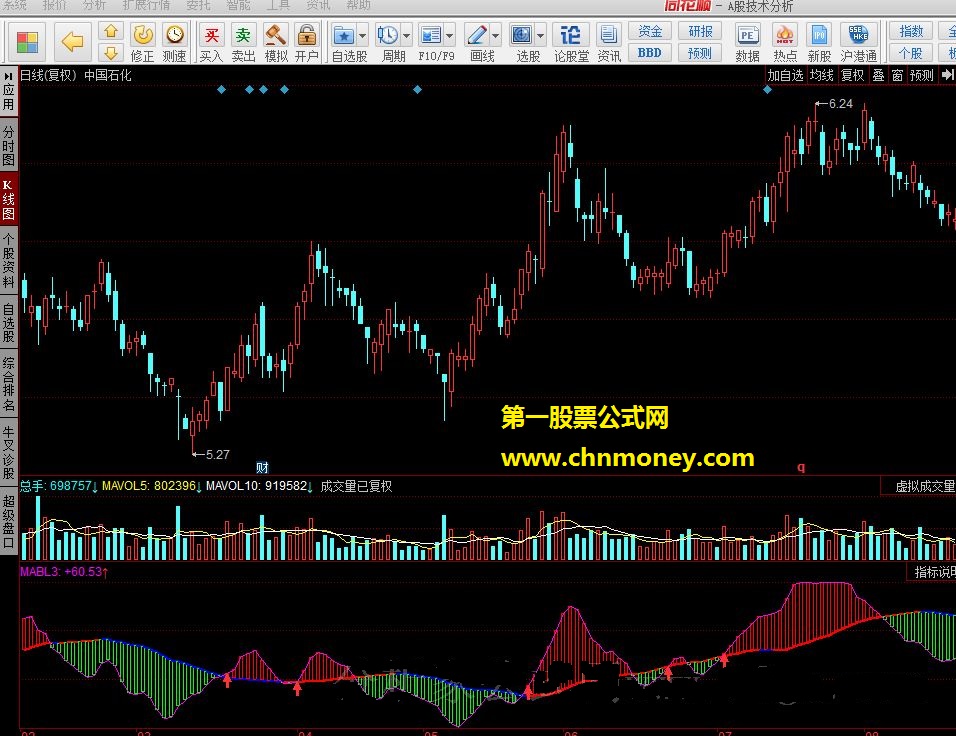Click the 财 financial marker on chart

(x=262, y=468)
